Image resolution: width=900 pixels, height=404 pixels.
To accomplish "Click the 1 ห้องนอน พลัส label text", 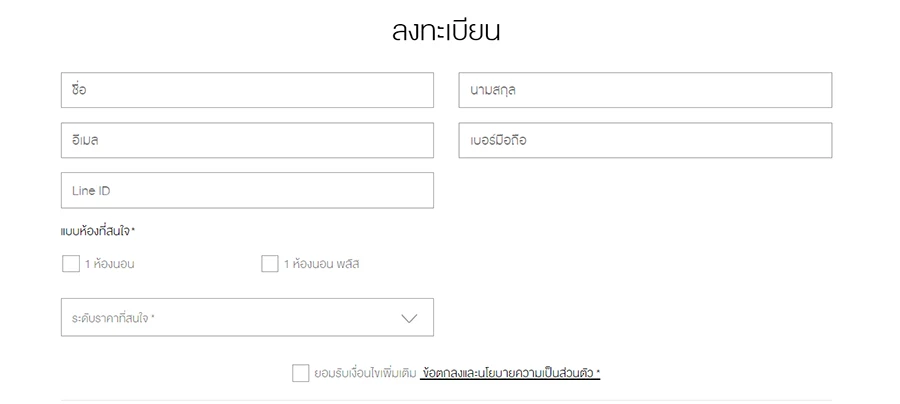I will tap(321, 264).
